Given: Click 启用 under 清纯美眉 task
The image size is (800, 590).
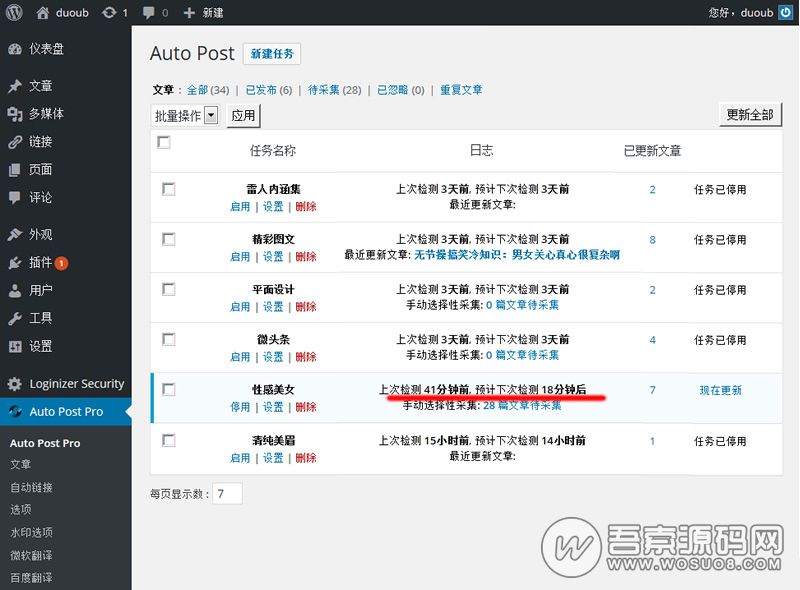Looking at the screenshot, I should pyautogui.click(x=240, y=458).
